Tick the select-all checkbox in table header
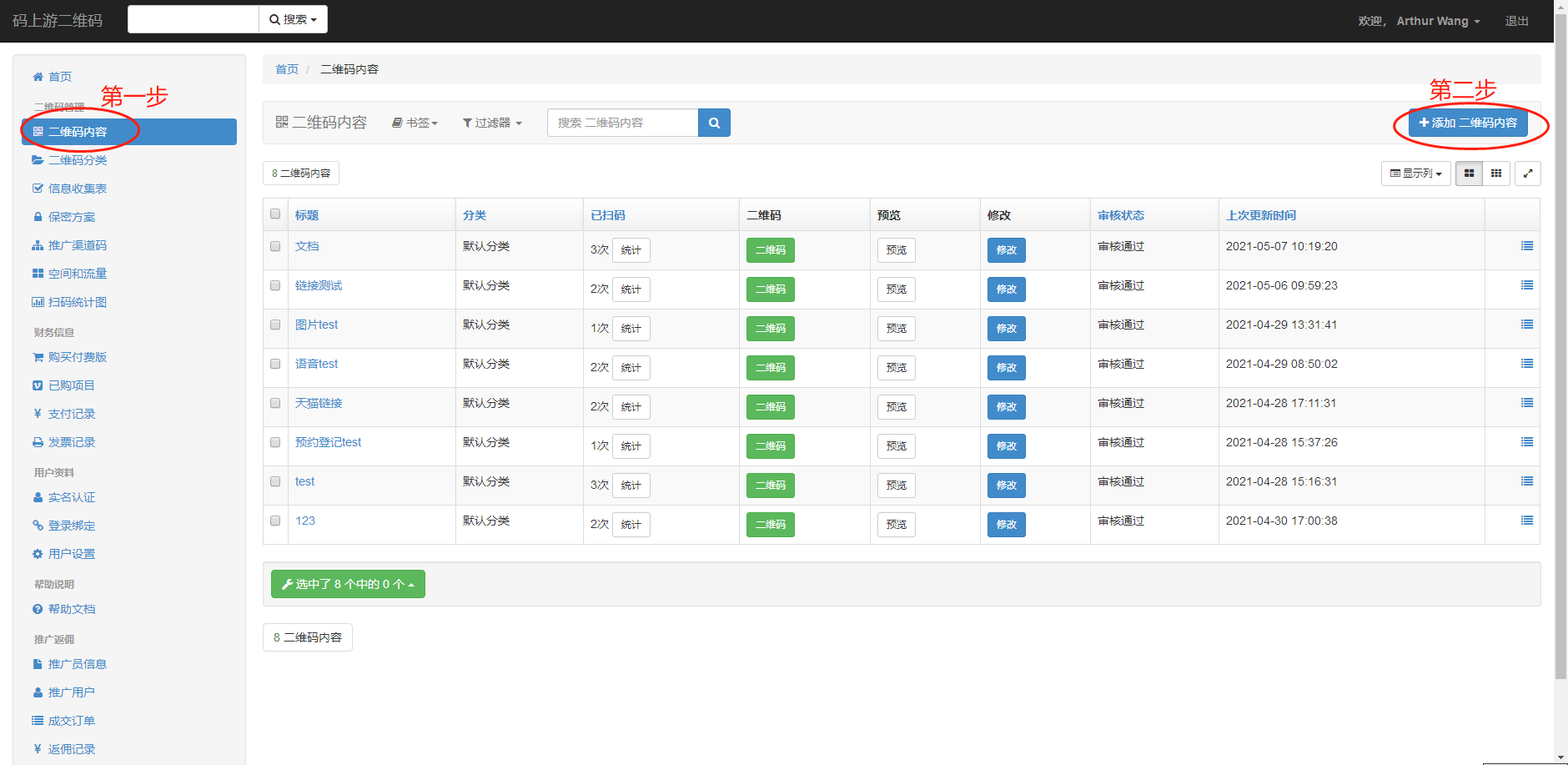 click(x=275, y=214)
